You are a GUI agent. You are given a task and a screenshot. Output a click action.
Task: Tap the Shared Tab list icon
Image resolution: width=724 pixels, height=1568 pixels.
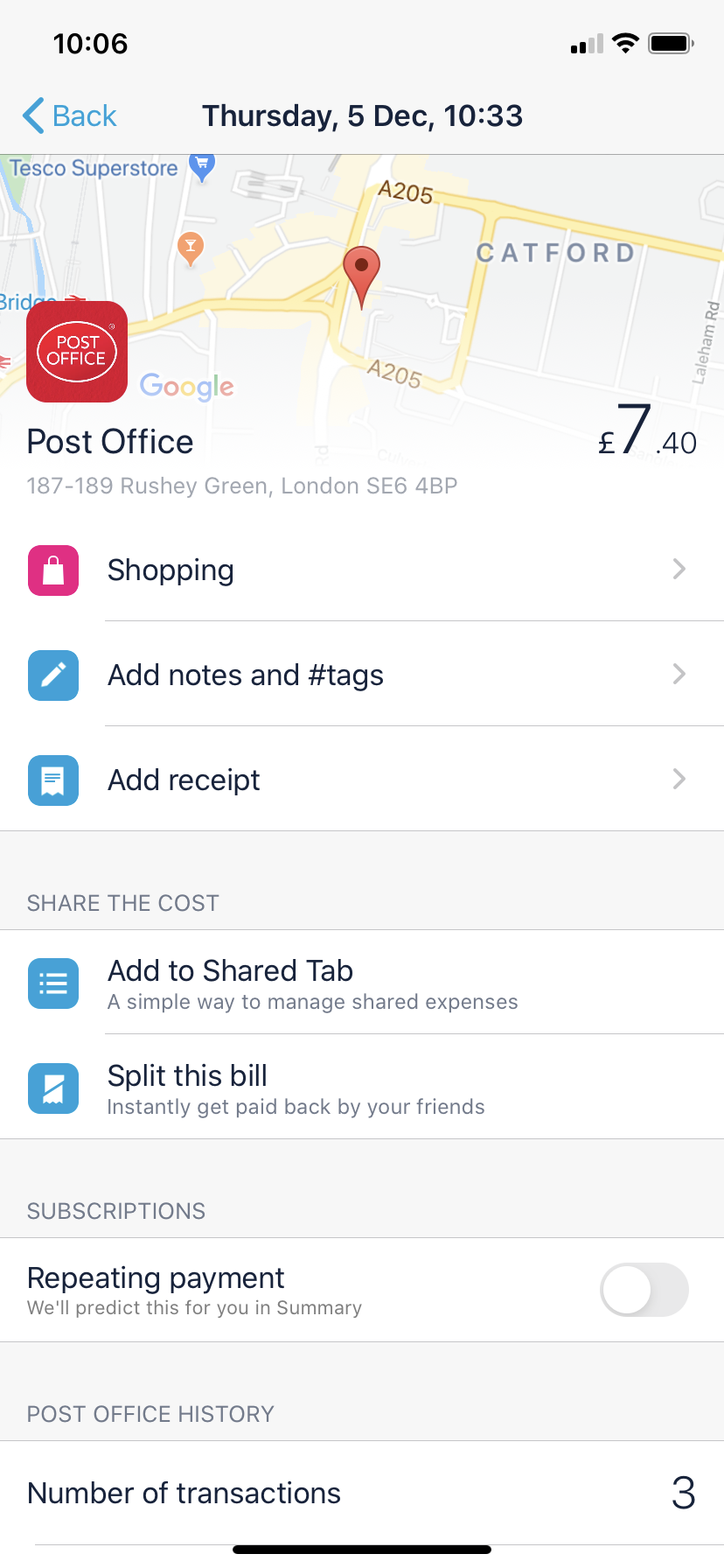53,983
